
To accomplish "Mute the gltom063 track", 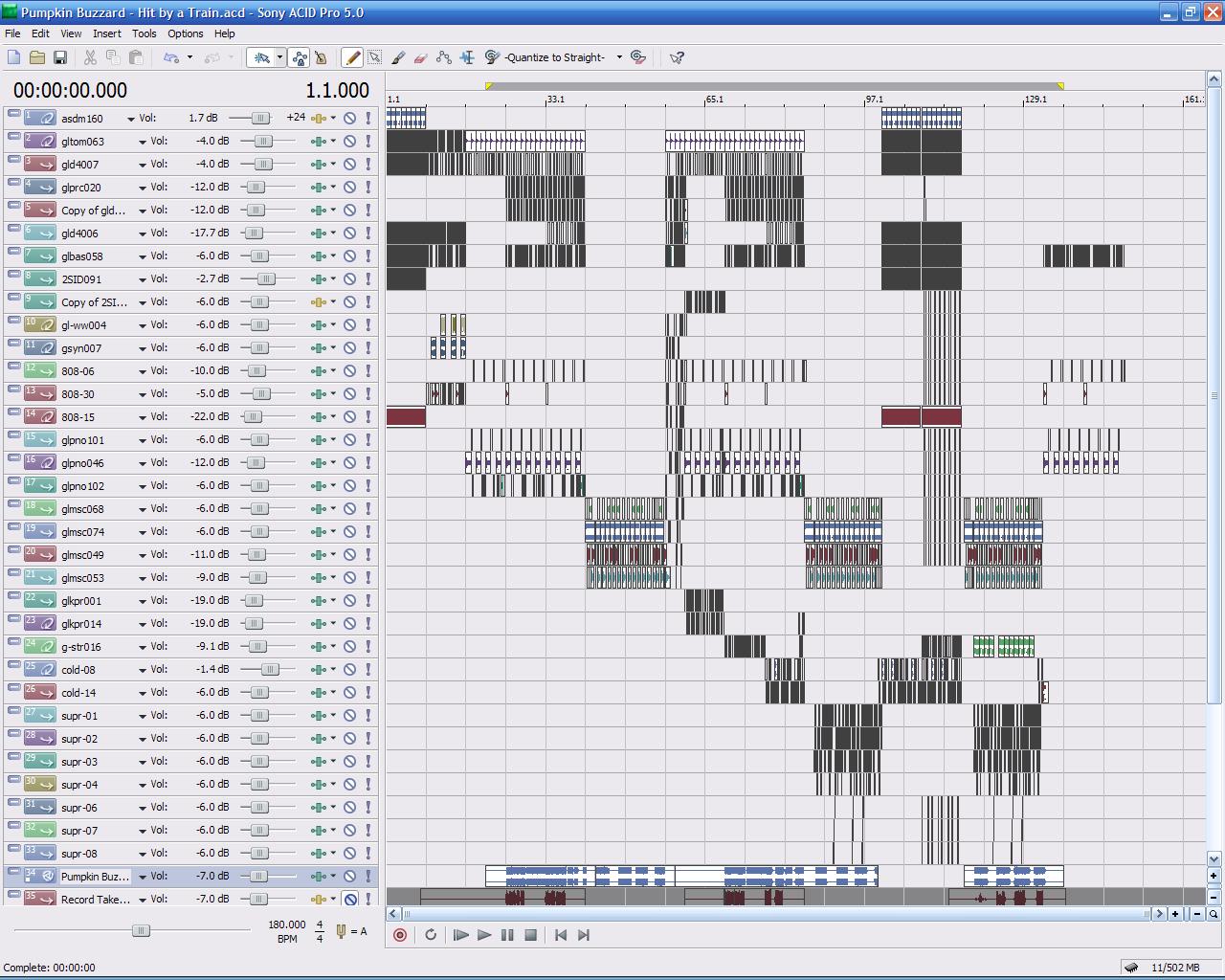I will 350,142.
